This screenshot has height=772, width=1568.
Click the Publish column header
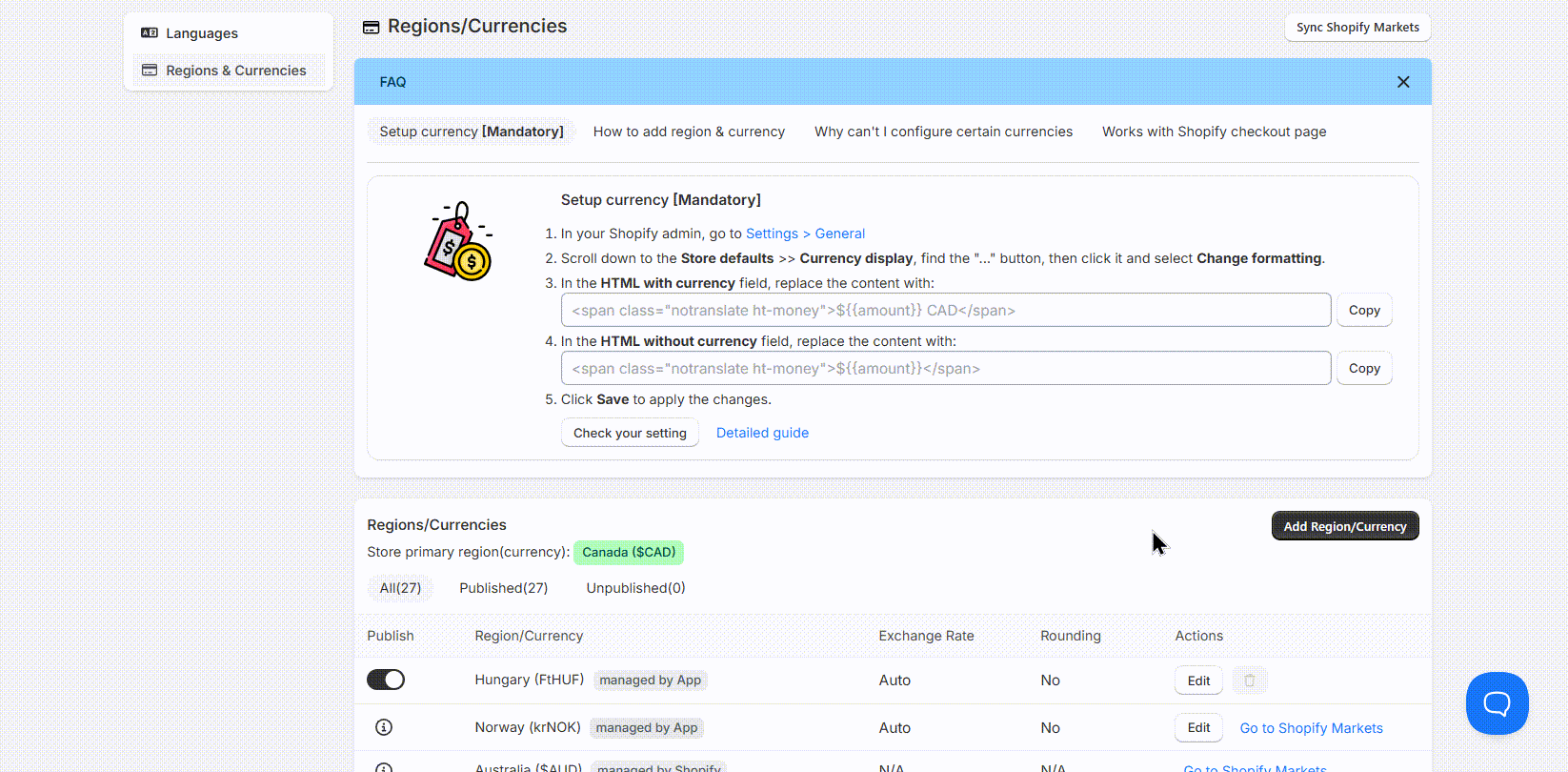coord(391,636)
